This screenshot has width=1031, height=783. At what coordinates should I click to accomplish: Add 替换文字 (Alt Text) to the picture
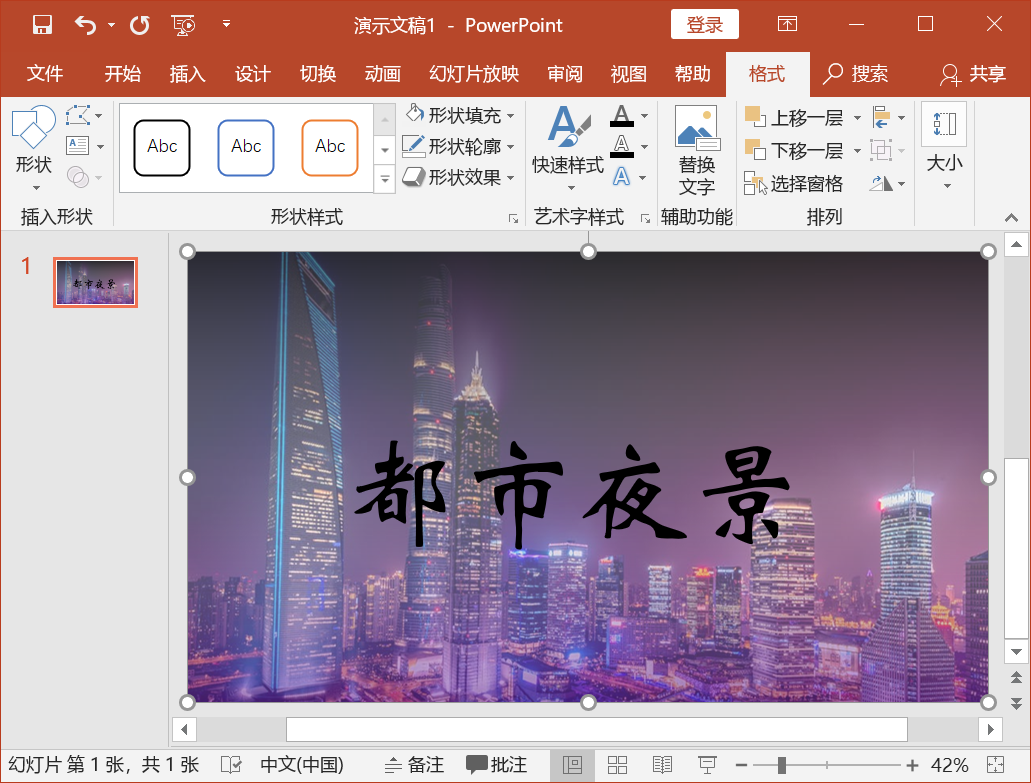(x=696, y=152)
